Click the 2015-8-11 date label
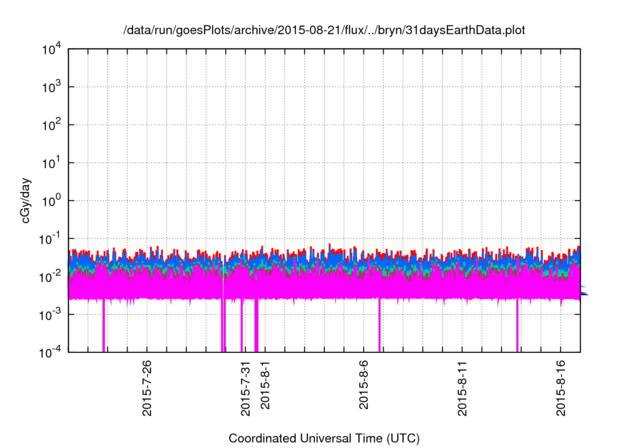640x448 pixels. tap(462, 388)
